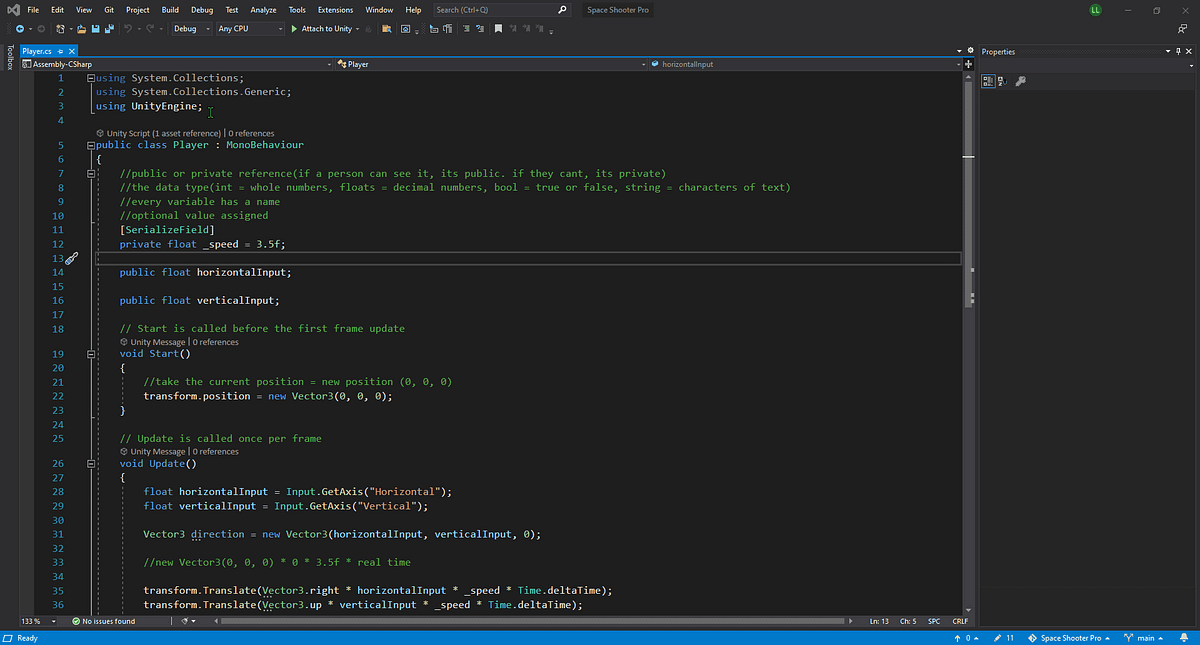Image resolution: width=1200 pixels, height=645 pixels.
Task: Open the Properties window options dropdown arrow
Action: click(1166, 51)
